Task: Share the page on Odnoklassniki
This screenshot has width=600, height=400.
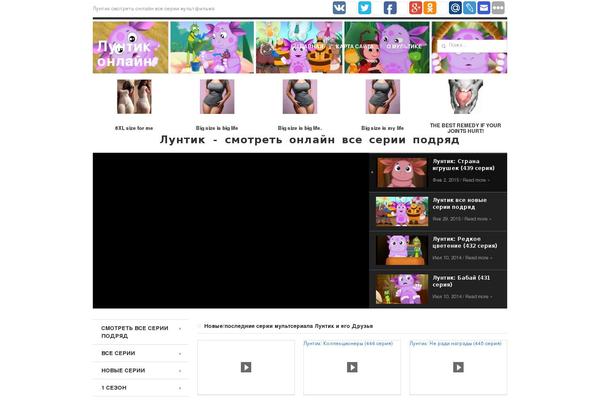Action: click(x=430, y=8)
